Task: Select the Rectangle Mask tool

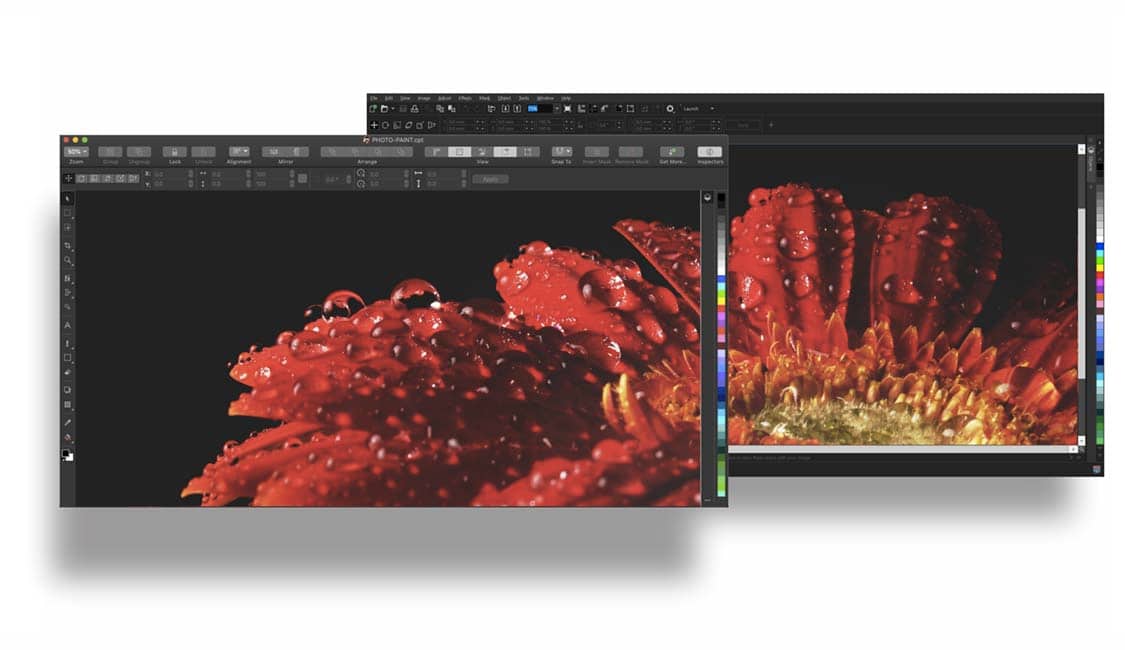Action: click(x=66, y=212)
